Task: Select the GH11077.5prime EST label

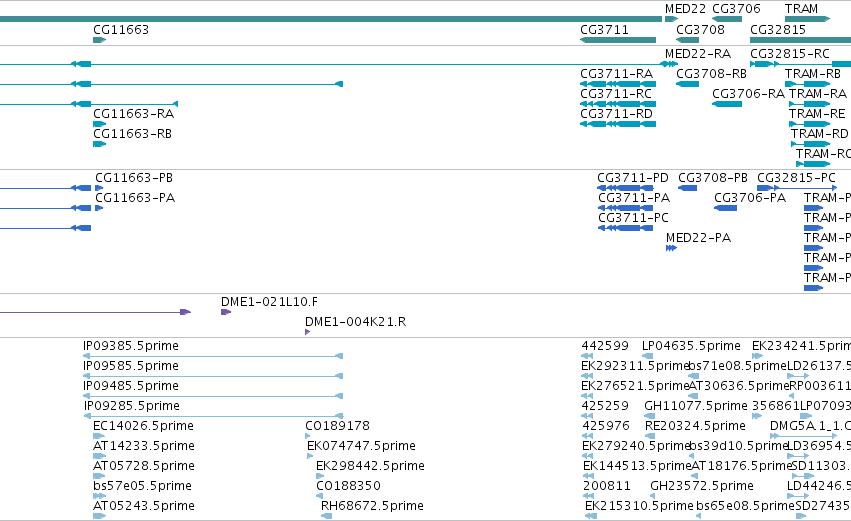Action: [696, 406]
